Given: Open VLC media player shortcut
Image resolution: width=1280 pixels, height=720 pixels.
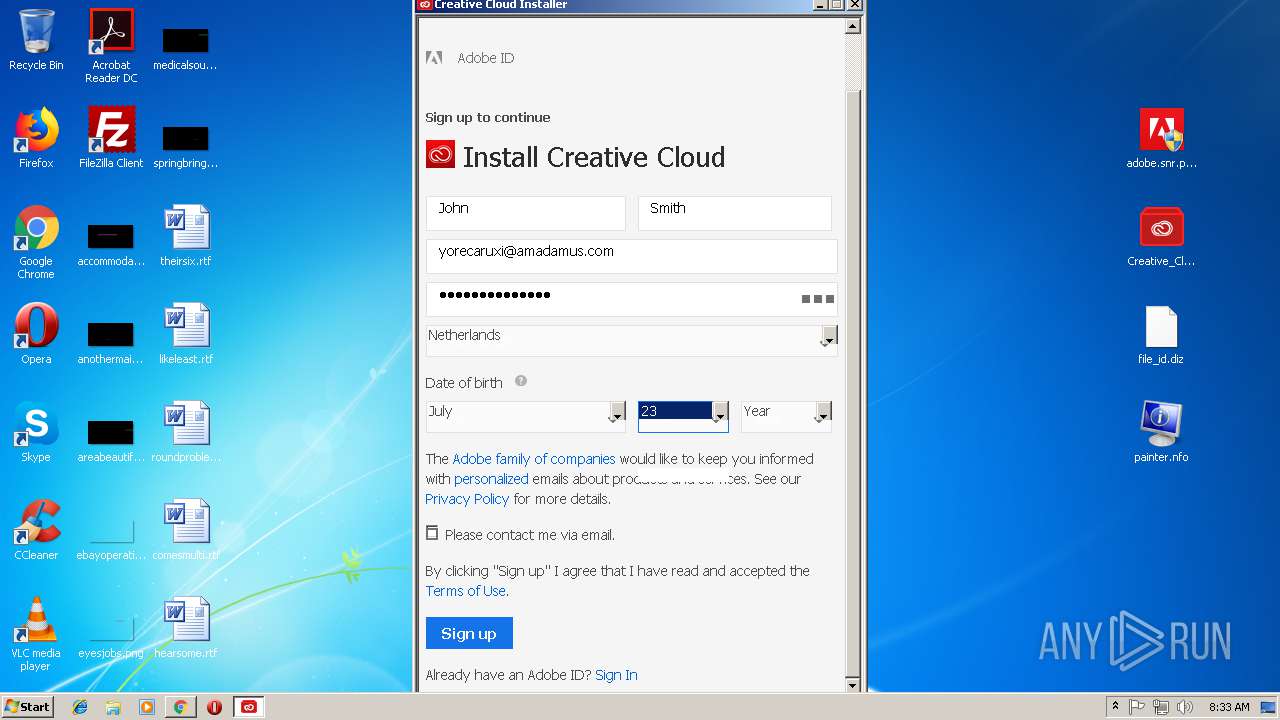Looking at the screenshot, I should pyautogui.click(x=36, y=634).
